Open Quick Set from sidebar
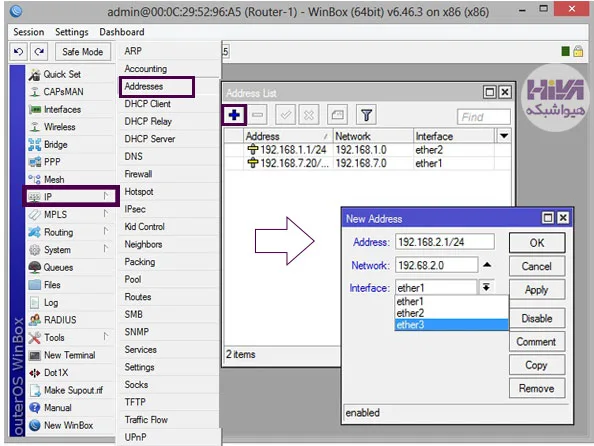594x446 pixels. (62, 74)
